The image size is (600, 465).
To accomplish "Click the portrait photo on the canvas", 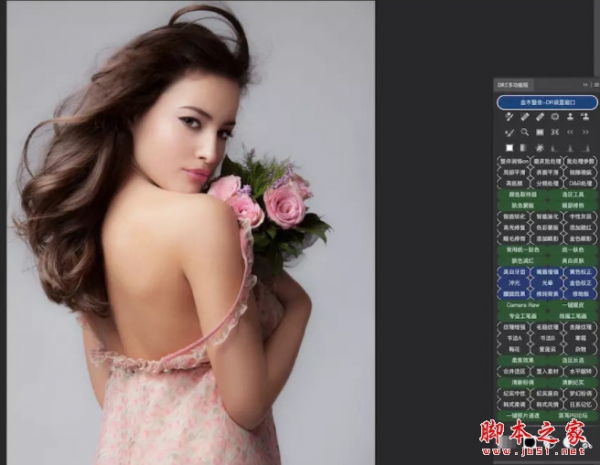I will tap(191, 232).
